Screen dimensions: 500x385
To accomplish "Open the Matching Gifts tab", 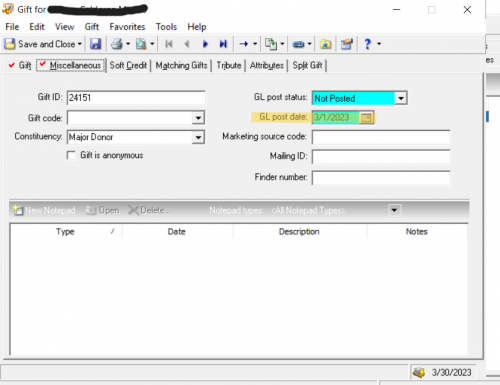I will (181, 65).
